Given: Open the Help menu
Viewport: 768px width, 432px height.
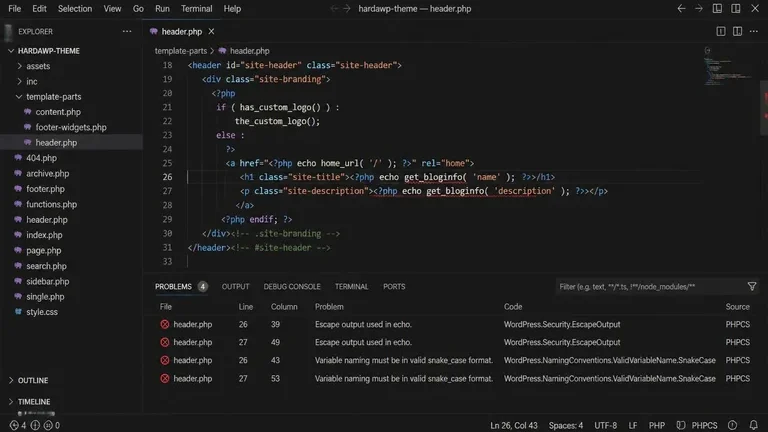Looking at the screenshot, I should point(232,9).
